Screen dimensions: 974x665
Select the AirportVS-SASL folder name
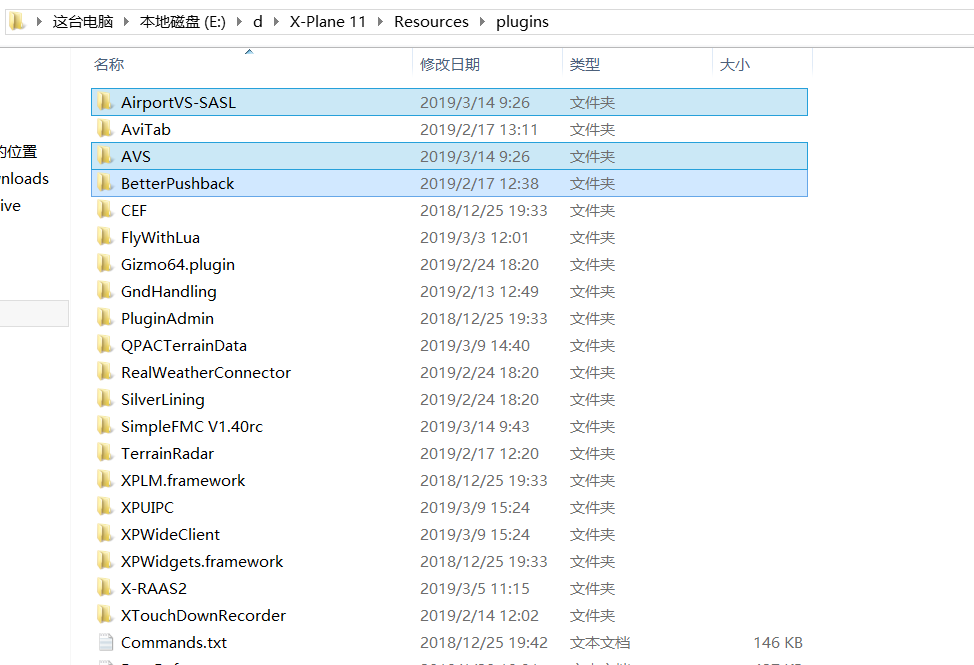tap(178, 102)
